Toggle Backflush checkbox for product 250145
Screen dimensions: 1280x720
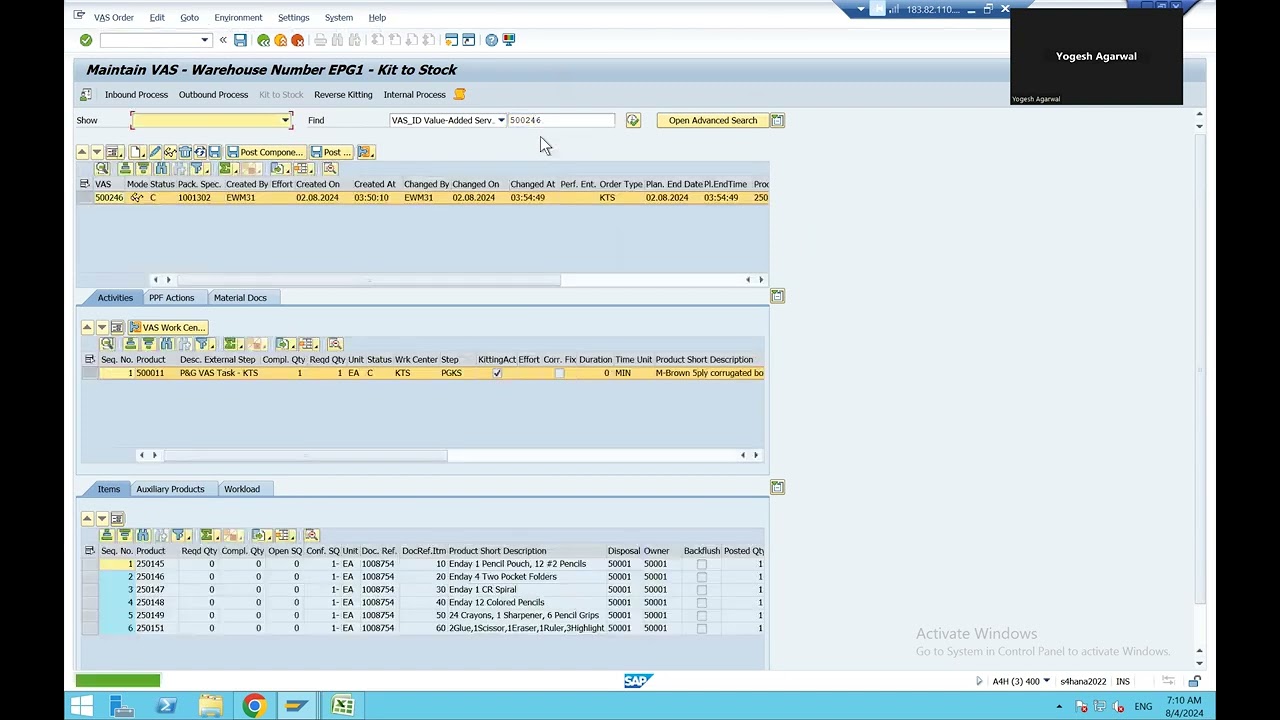pyautogui.click(x=701, y=564)
